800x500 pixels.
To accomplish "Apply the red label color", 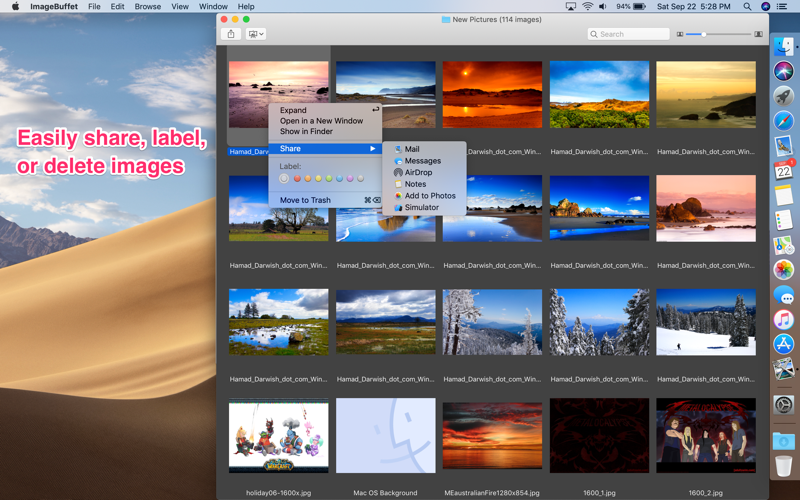I will pos(297,179).
